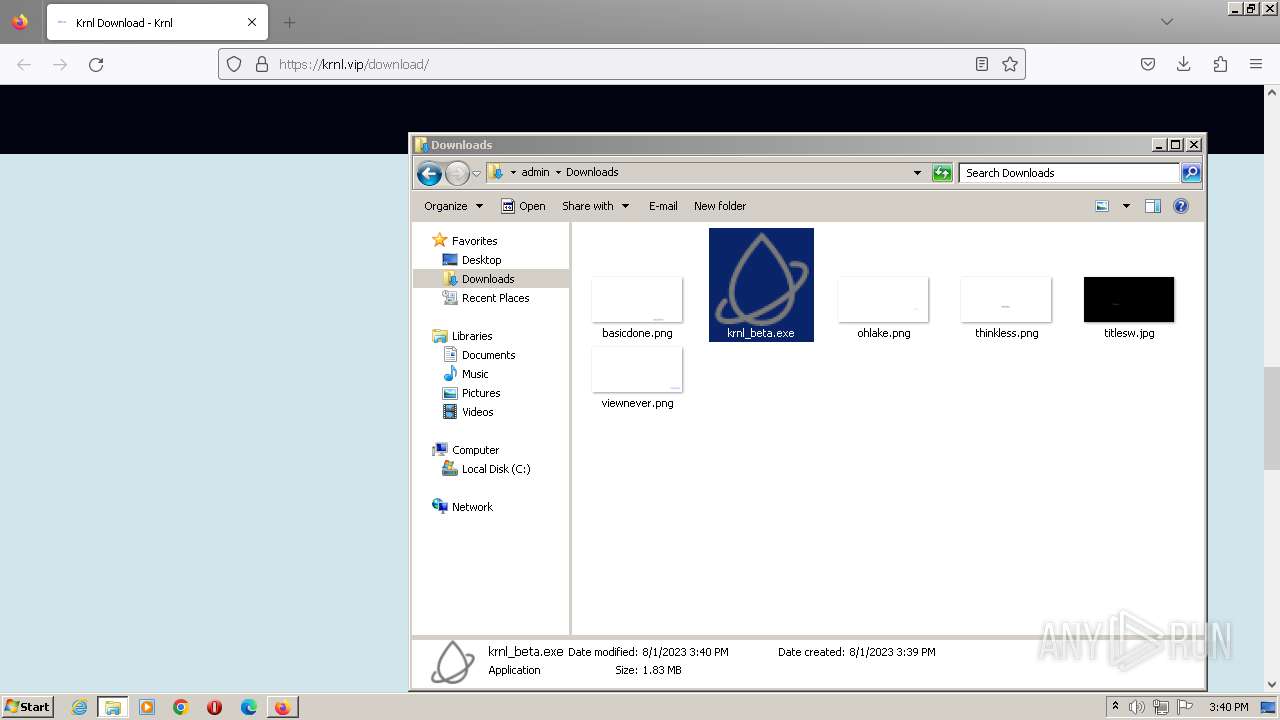Open Internet Explorer from taskbar

click(x=79, y=707)
